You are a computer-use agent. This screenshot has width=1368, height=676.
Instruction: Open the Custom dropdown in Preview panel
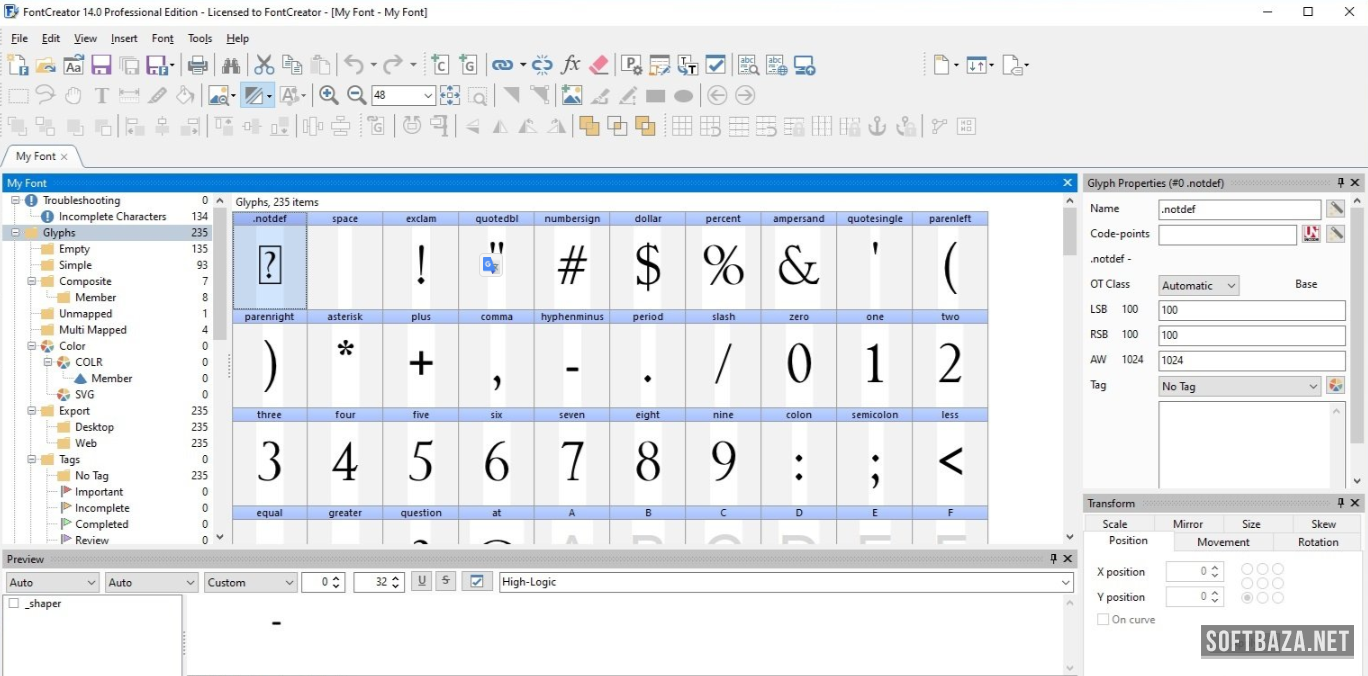click(251, 582)
